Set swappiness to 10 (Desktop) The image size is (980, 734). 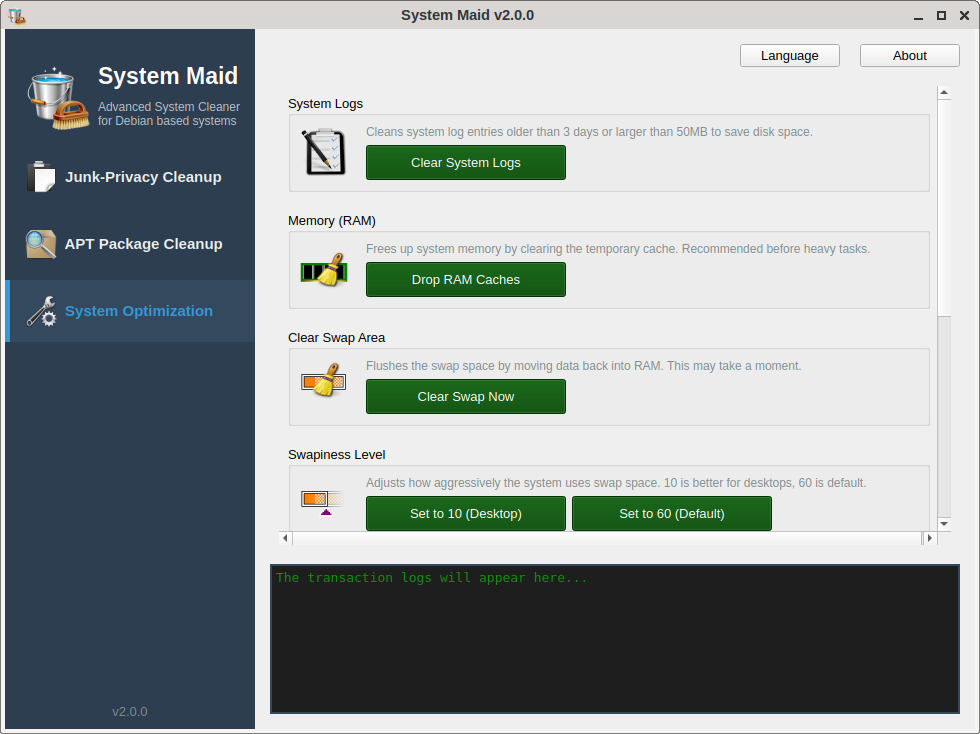coord(466,514)
